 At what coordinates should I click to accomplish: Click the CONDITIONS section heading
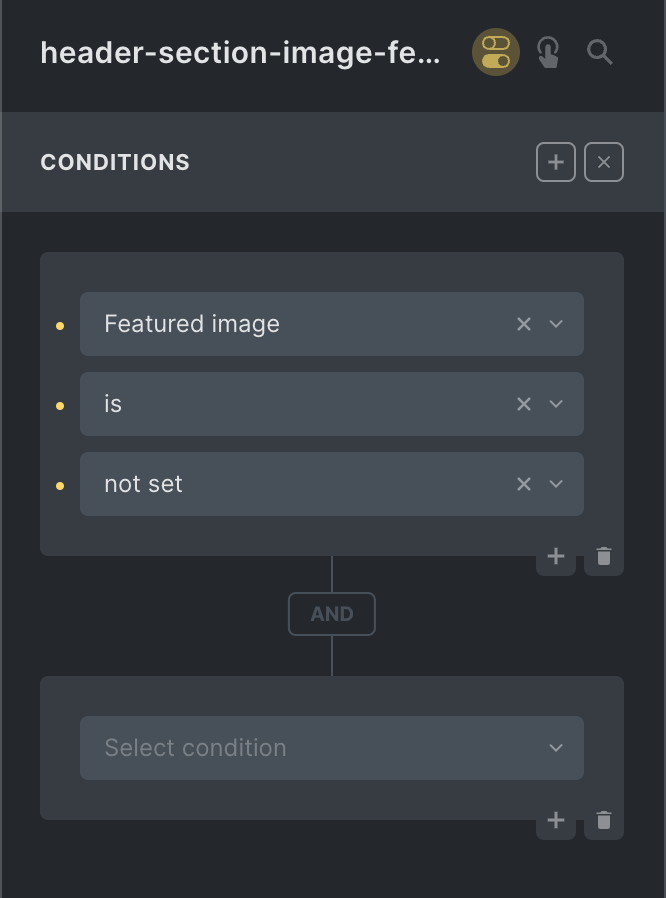[115, 163]
